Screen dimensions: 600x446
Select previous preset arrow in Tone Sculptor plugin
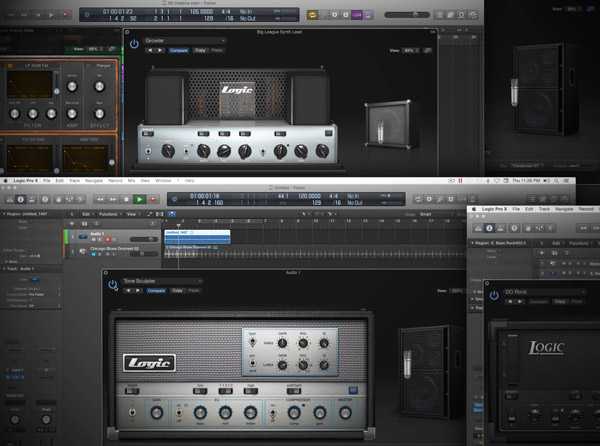coord(128,291)
